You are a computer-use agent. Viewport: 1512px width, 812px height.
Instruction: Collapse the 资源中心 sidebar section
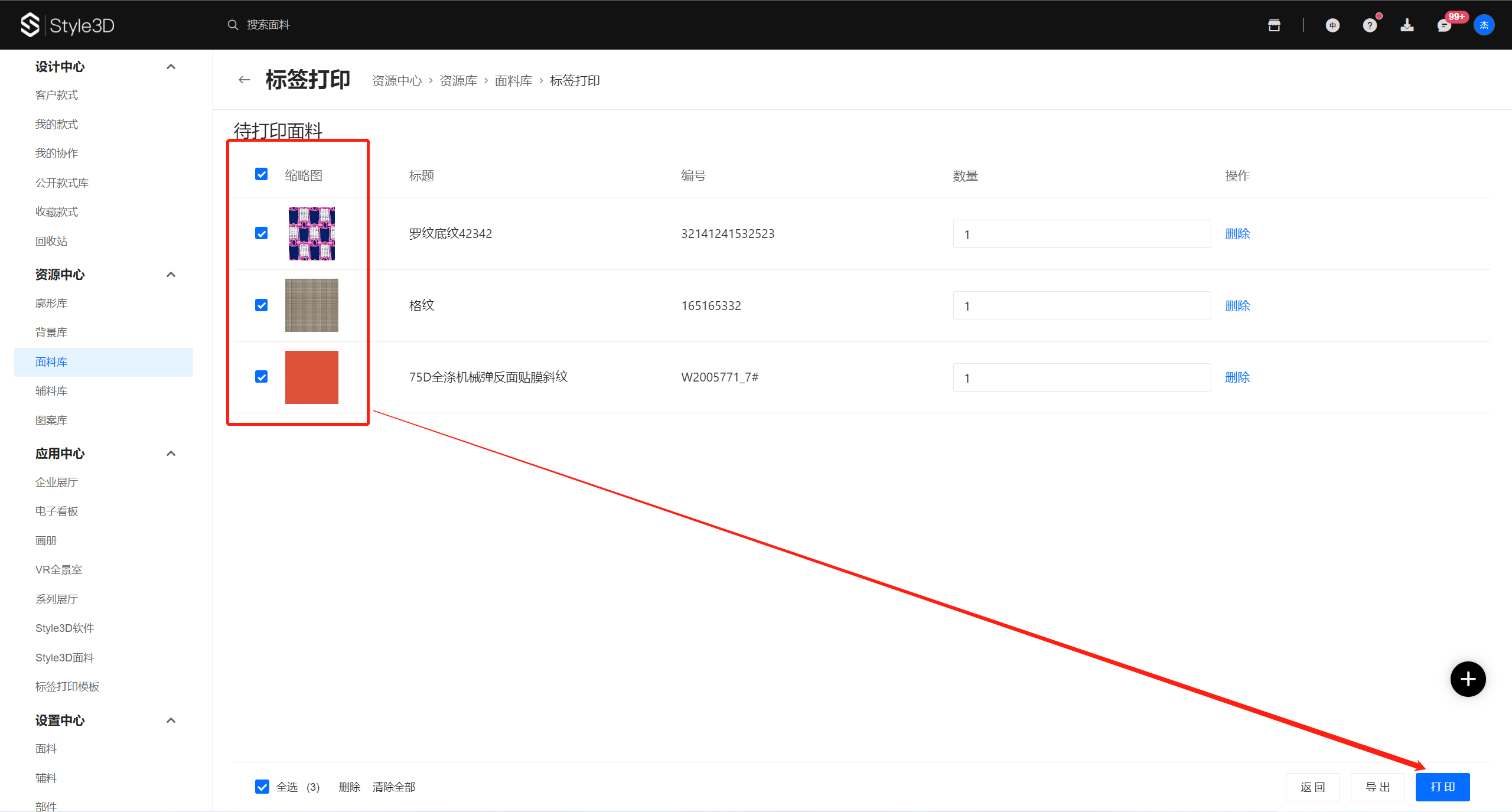171,275
